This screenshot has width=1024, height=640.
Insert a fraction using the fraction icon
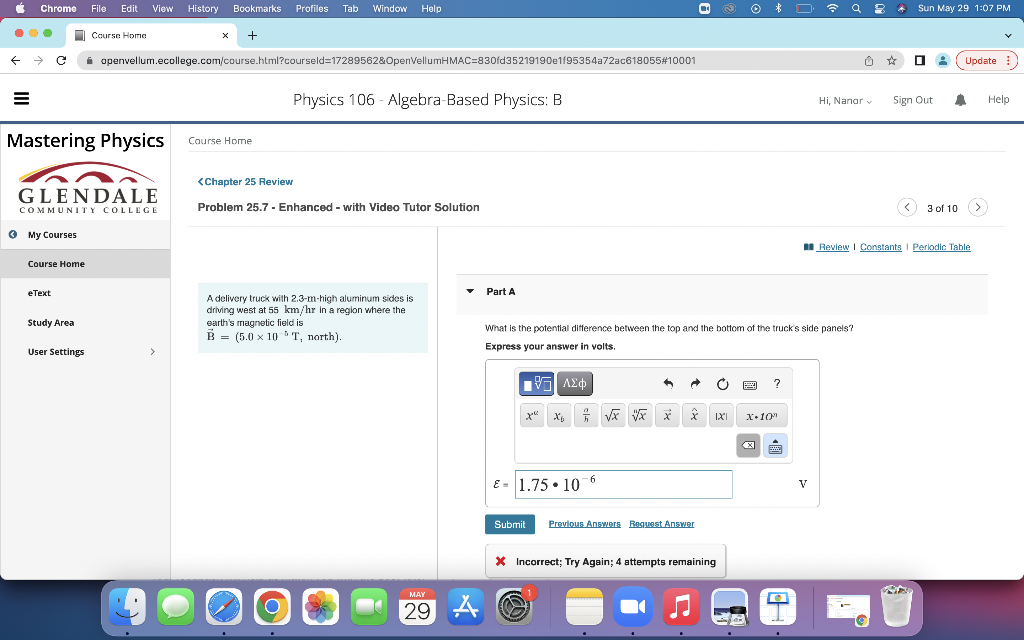coord(585,414)
